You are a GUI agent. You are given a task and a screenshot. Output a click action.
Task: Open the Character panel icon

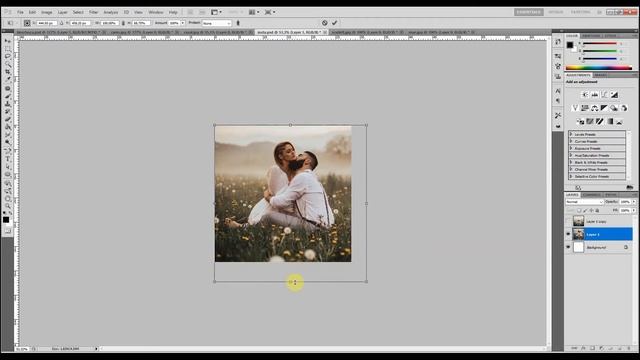click(558, 91)
